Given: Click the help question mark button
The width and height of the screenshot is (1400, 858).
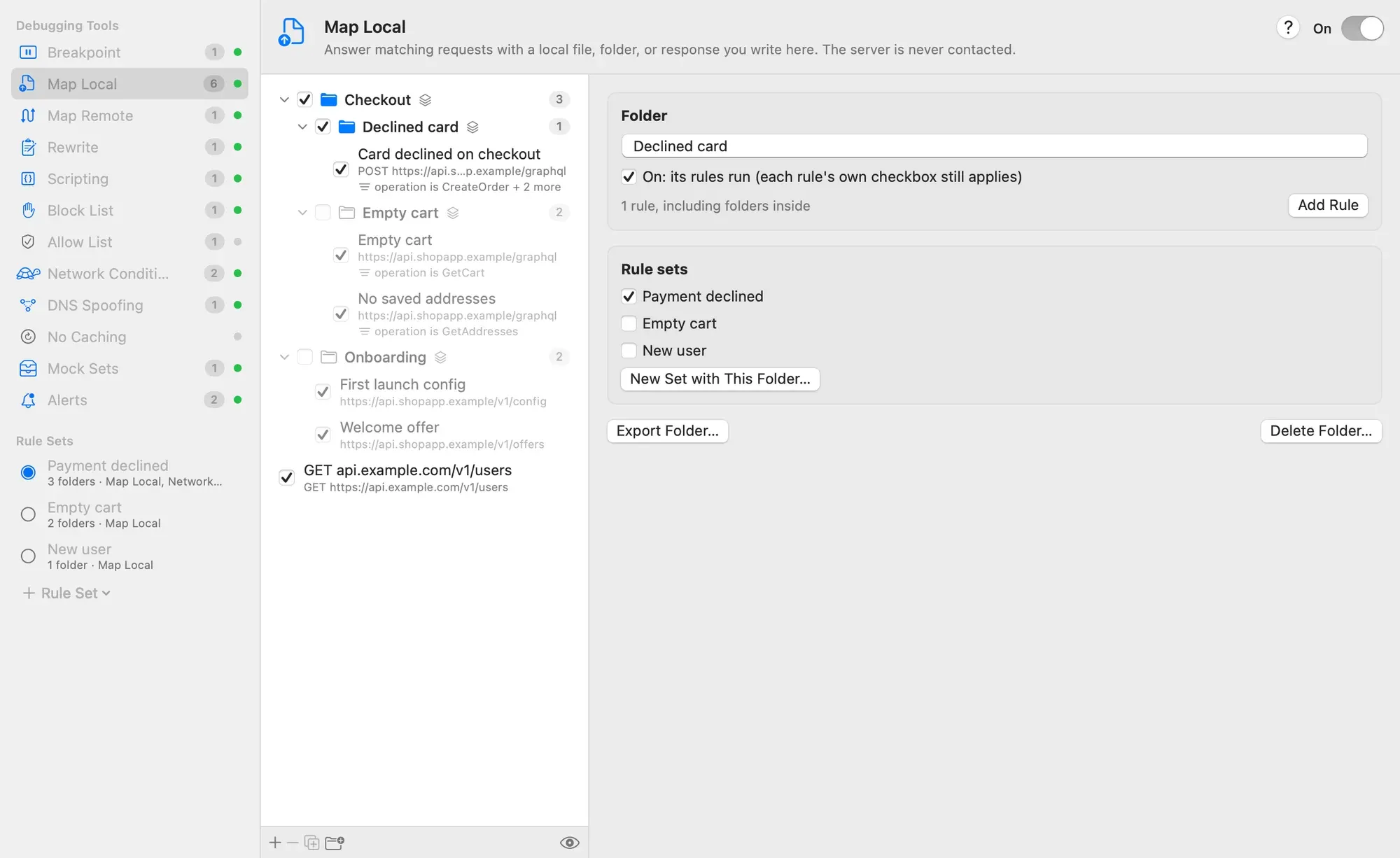Looking at the screenshot, I should pos(1288,28).
